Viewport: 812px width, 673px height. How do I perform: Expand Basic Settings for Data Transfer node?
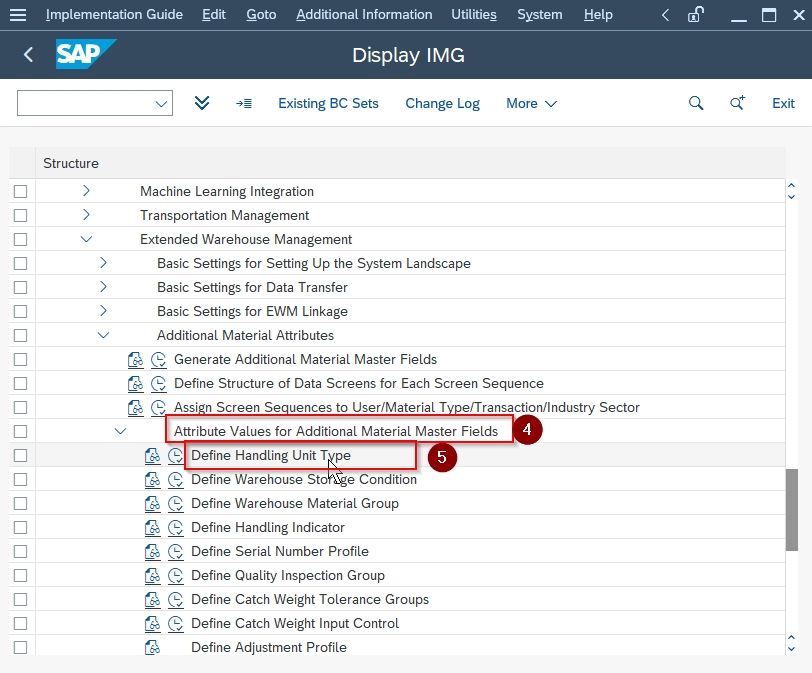[x=103, y=286]
